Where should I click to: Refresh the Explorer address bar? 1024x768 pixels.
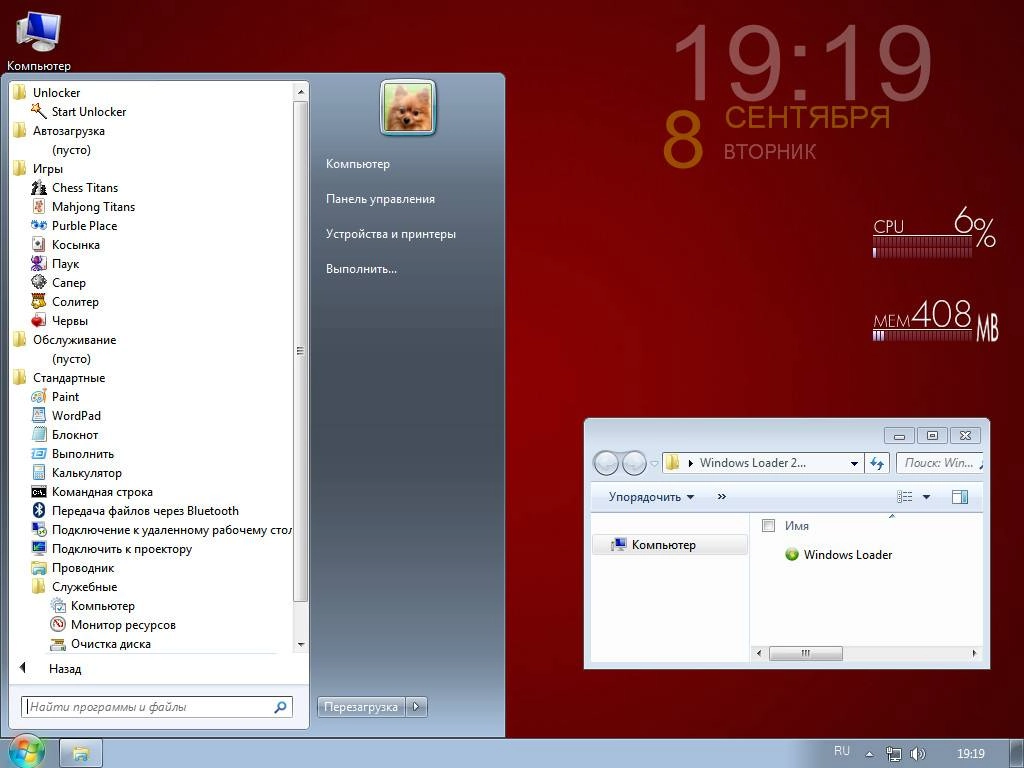pyautogui.click(x=877, y=463)
